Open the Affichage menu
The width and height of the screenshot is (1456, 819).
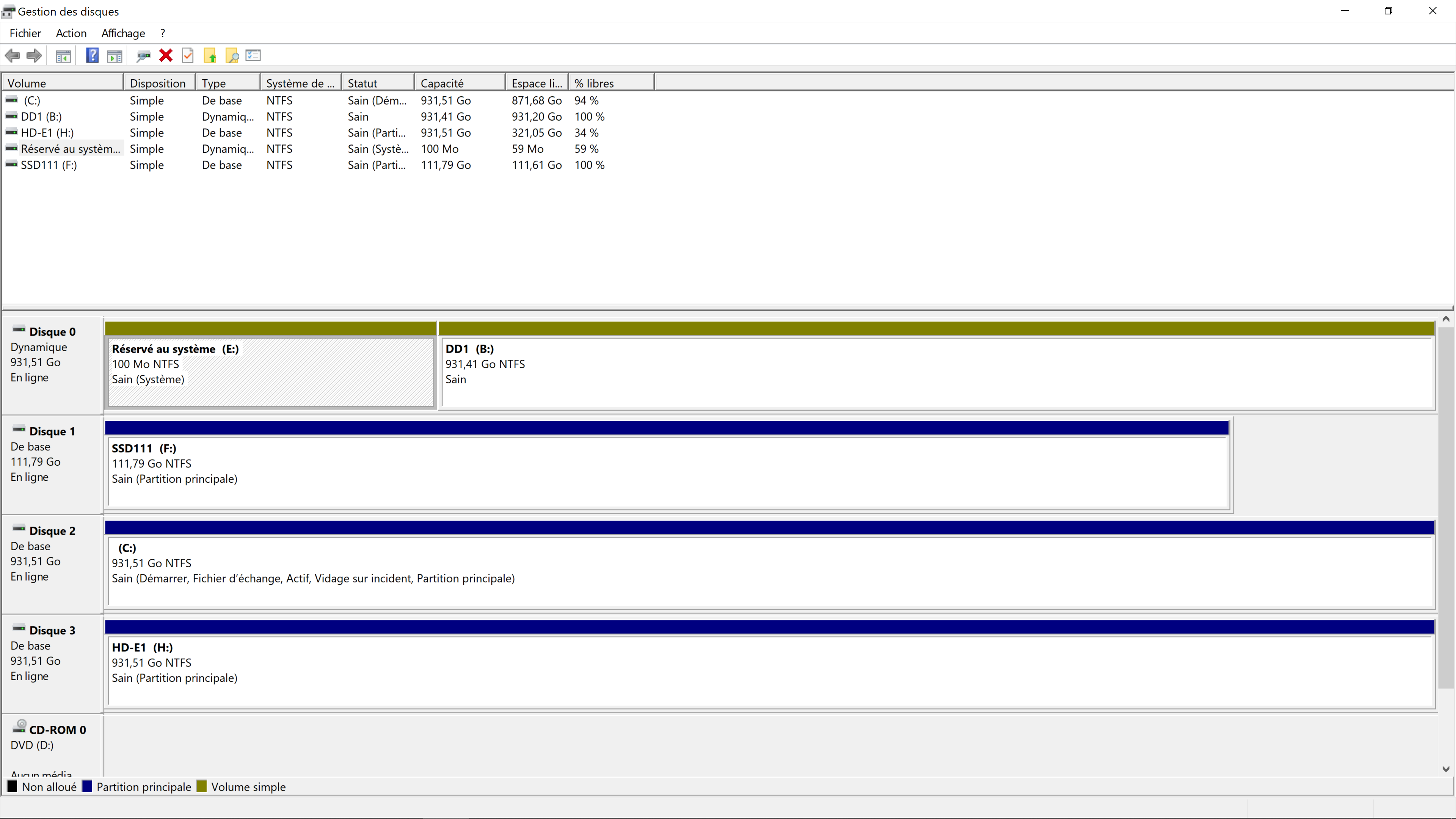122,33
